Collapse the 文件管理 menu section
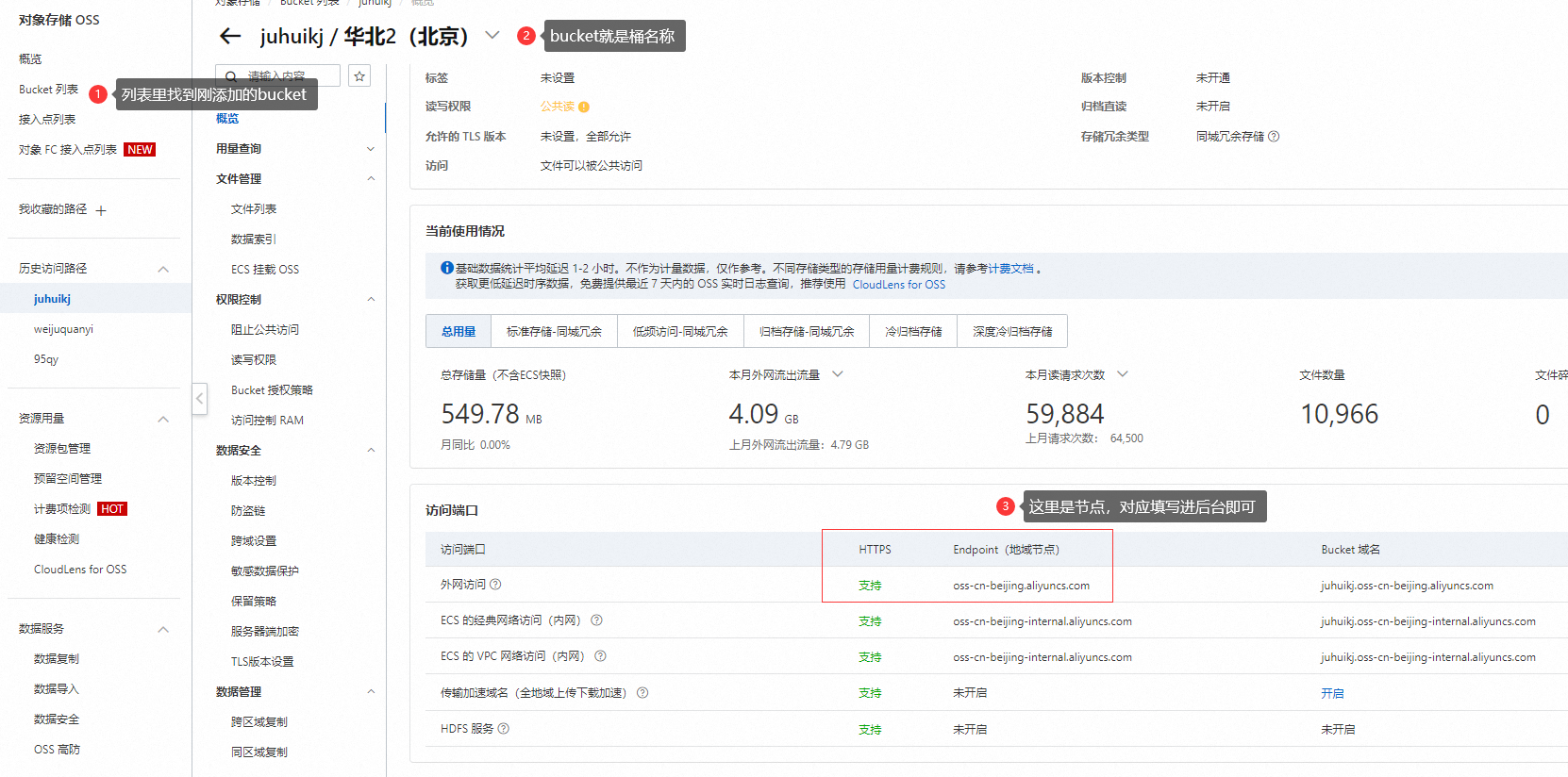The width and height of the screenshot is (1568, 777). pyautogui.click(x=371, y=179)
